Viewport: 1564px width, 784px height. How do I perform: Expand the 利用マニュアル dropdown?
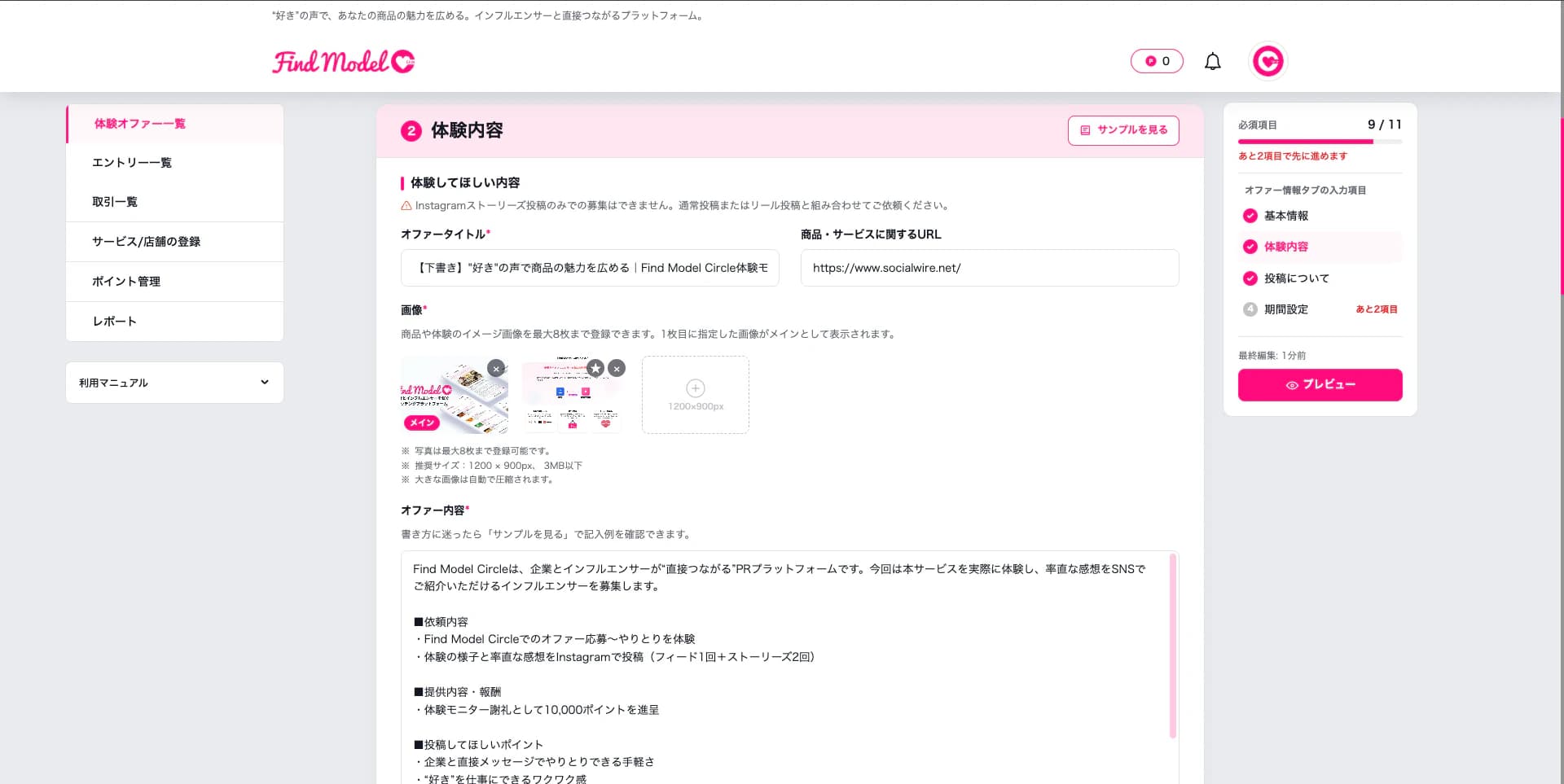pyautogui.click(x=174, y=383)
